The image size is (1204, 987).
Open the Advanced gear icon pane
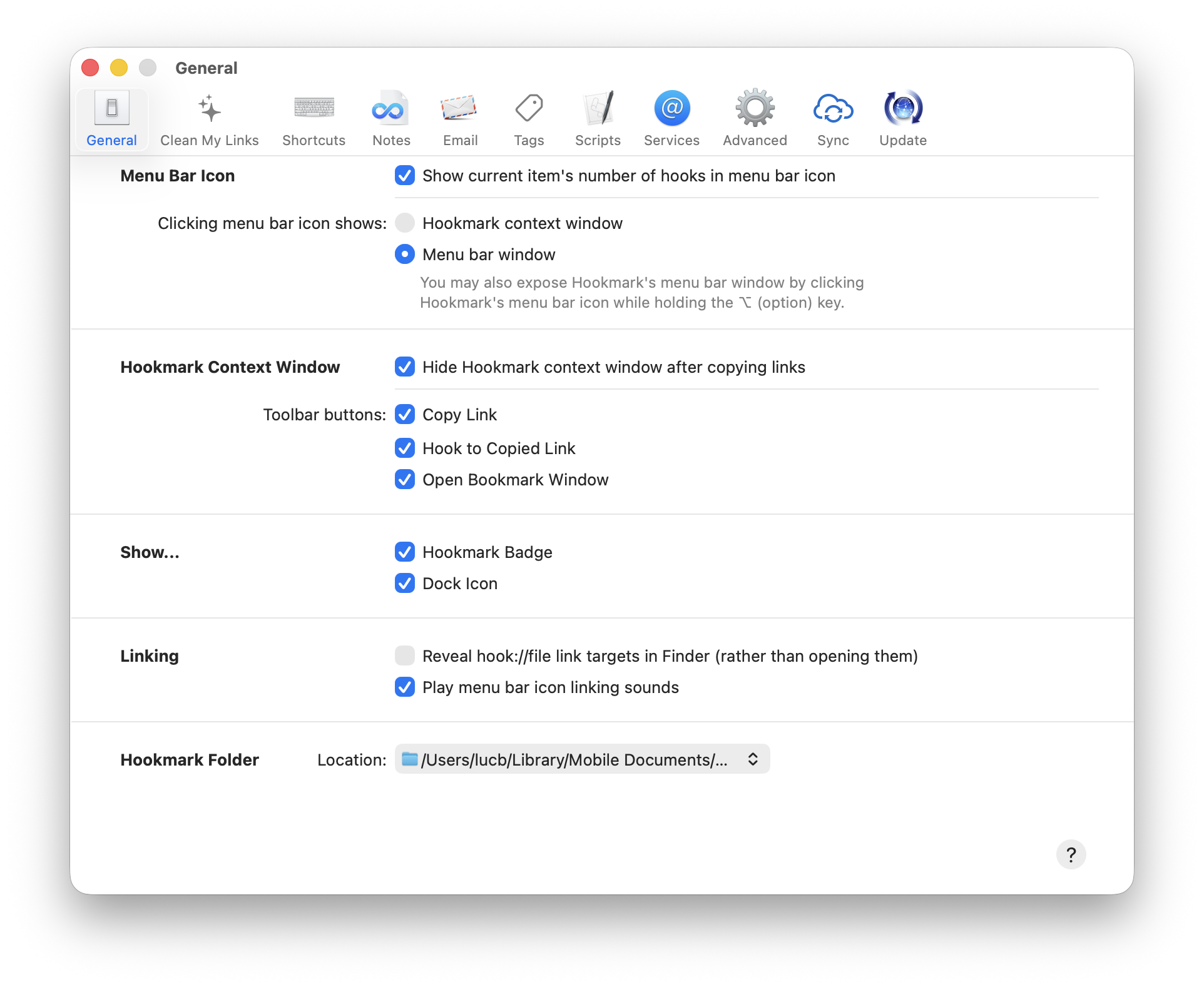click(x=755, y=109)
